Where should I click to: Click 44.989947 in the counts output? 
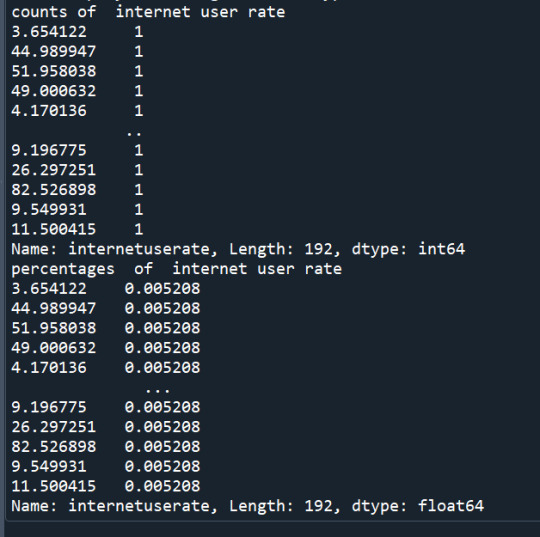pos(53,52)
